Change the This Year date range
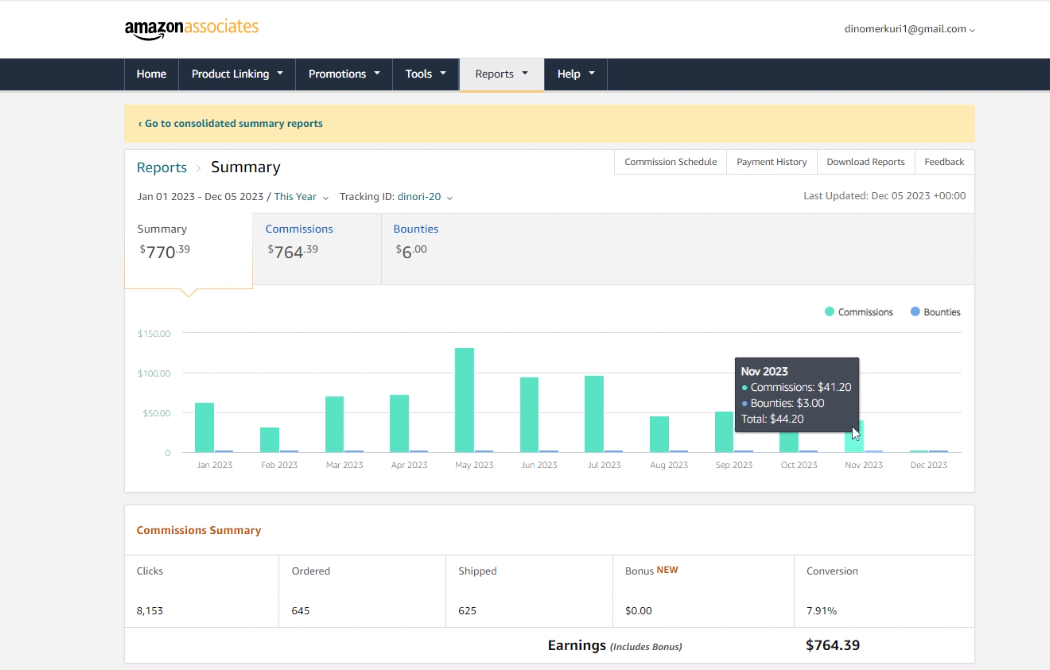 point(301,197)
